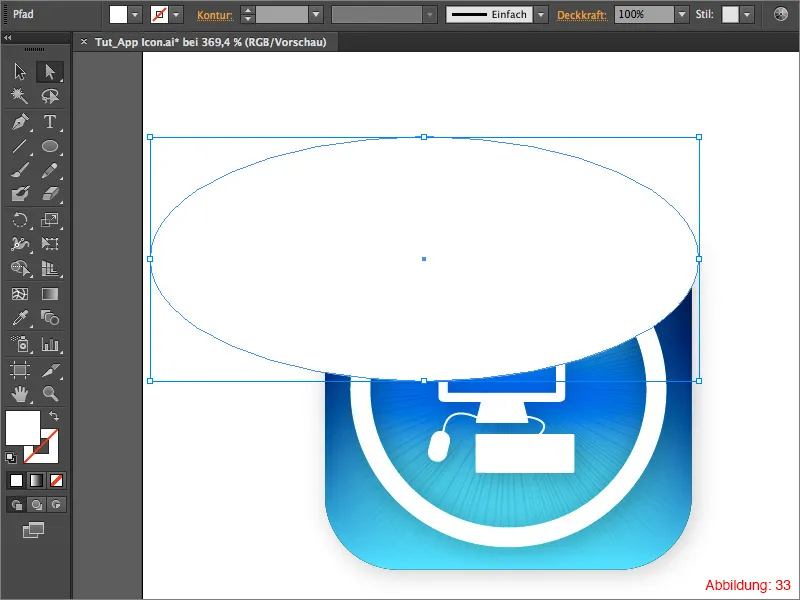
Task: Open the Stil dropdown arrow
Action: click(747, 15)
